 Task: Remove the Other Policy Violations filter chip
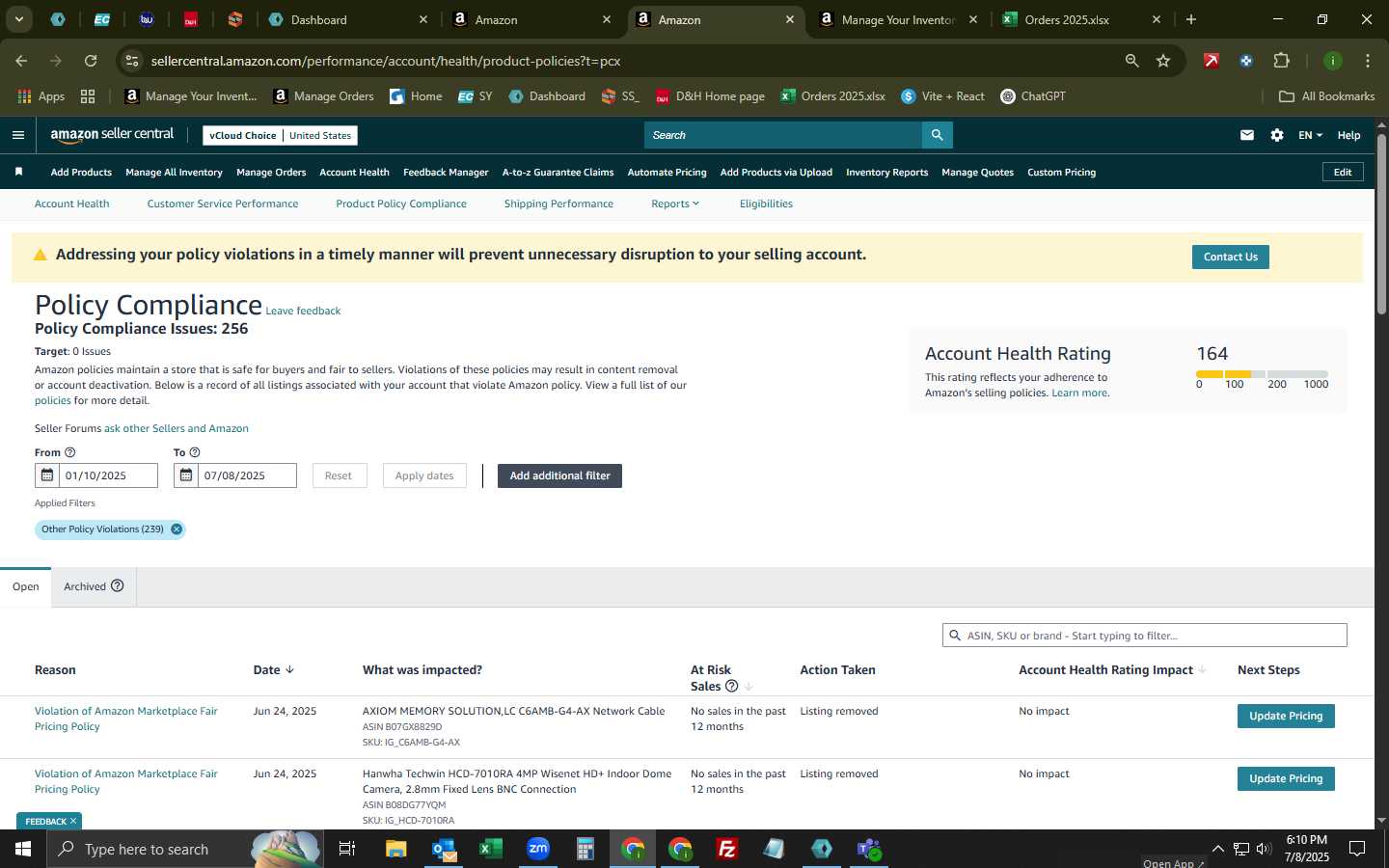pyautogui.click(x=177, y=529)
